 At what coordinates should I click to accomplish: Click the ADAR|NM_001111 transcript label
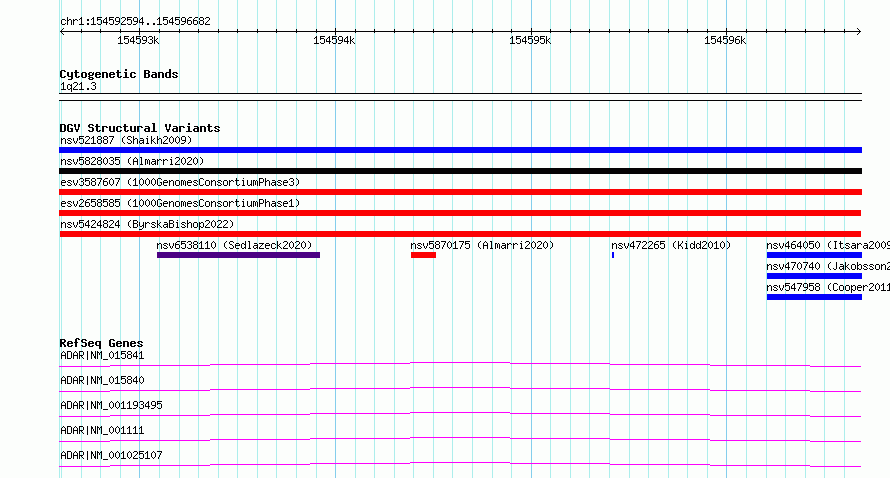[x=102, y=430]
